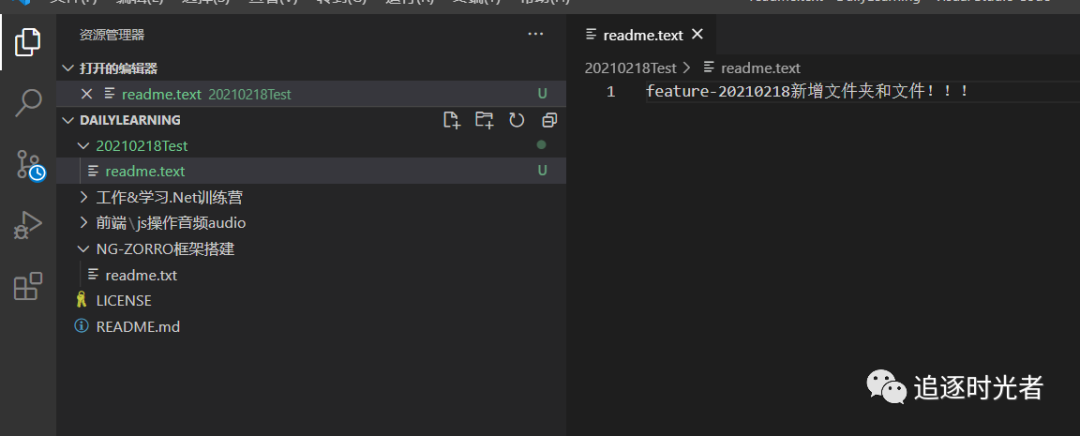Click the green dot beside 20210218Test folder
This screenshot has width=1080, height=436.
pyautogui.click(x=541, y=145)
